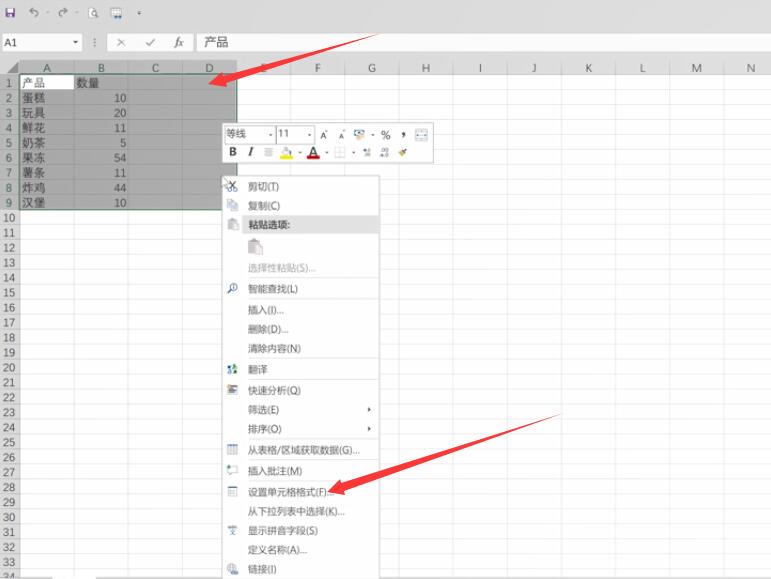Open 快速分析(Q) quick analysis

[x=301, y=391]
